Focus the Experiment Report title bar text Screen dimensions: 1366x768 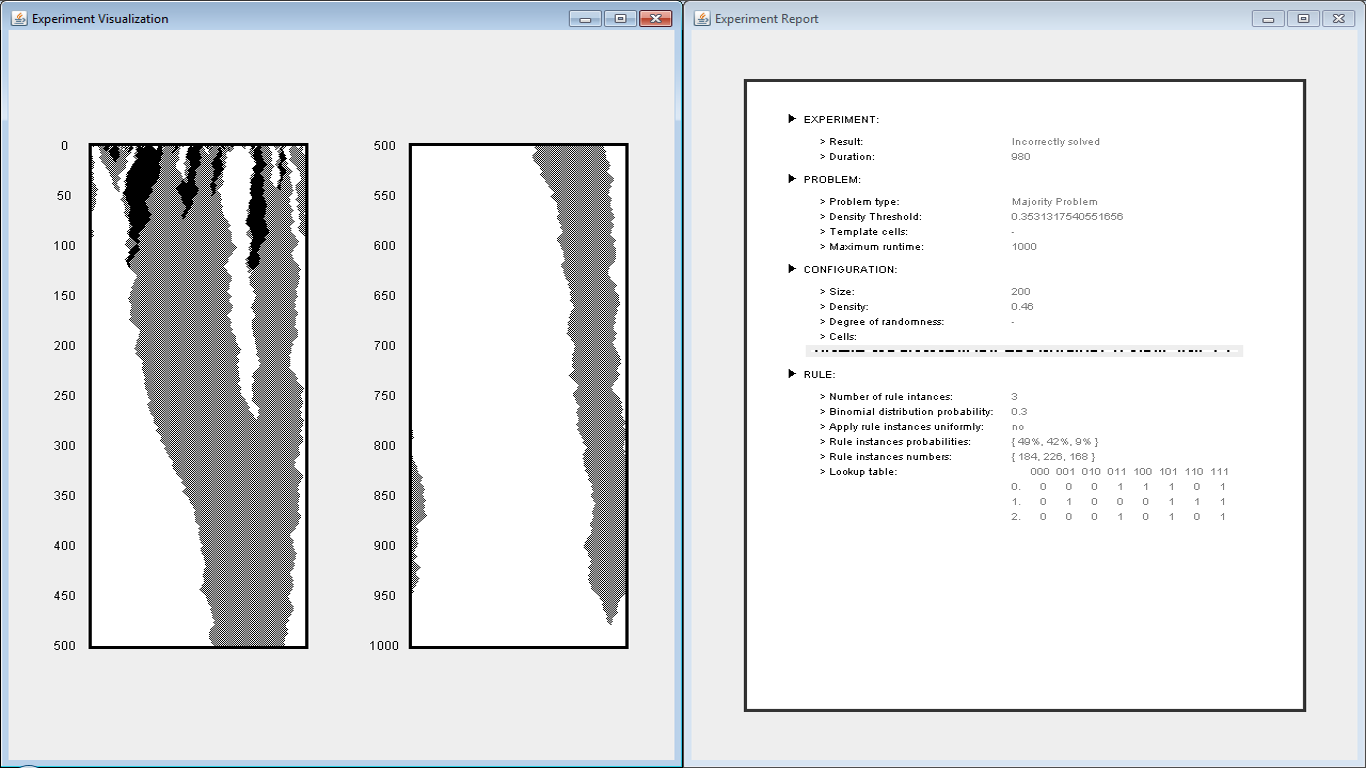(x=766, y=19)
